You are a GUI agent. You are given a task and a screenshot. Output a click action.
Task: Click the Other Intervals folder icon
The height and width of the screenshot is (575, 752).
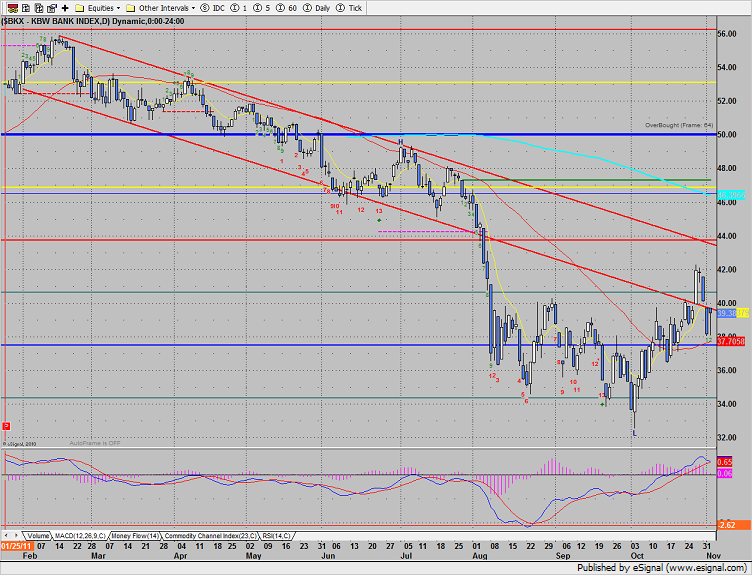[130, 8]
